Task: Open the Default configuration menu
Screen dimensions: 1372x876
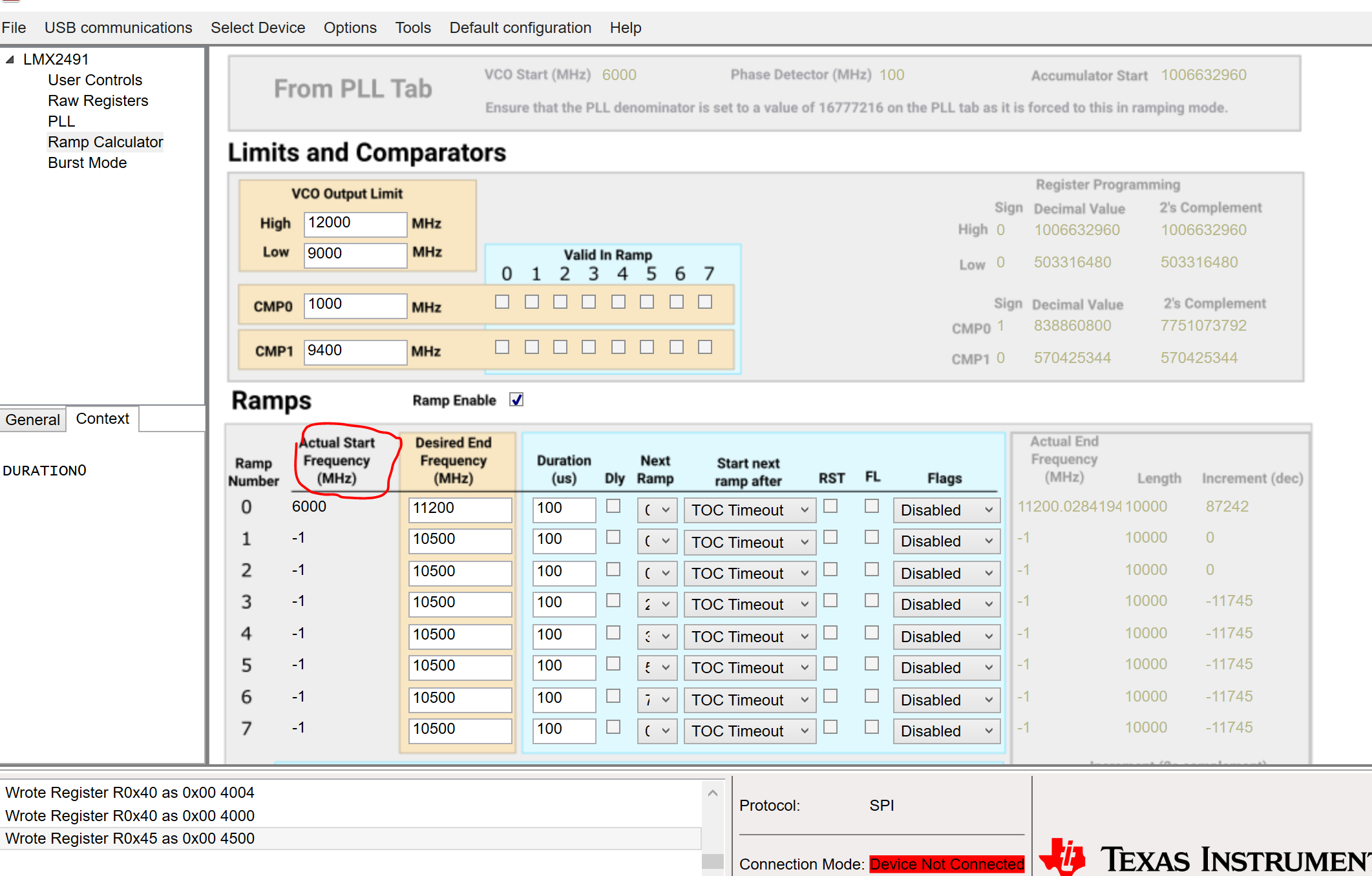Action: click(520, 28)
